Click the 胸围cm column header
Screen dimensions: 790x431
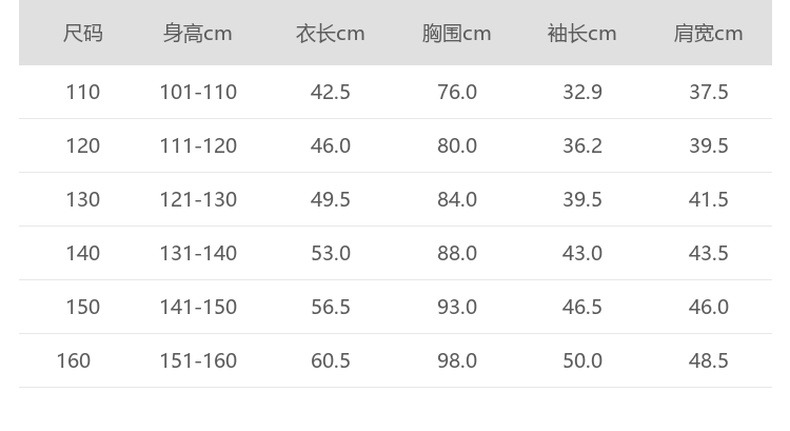click(456, 33)
